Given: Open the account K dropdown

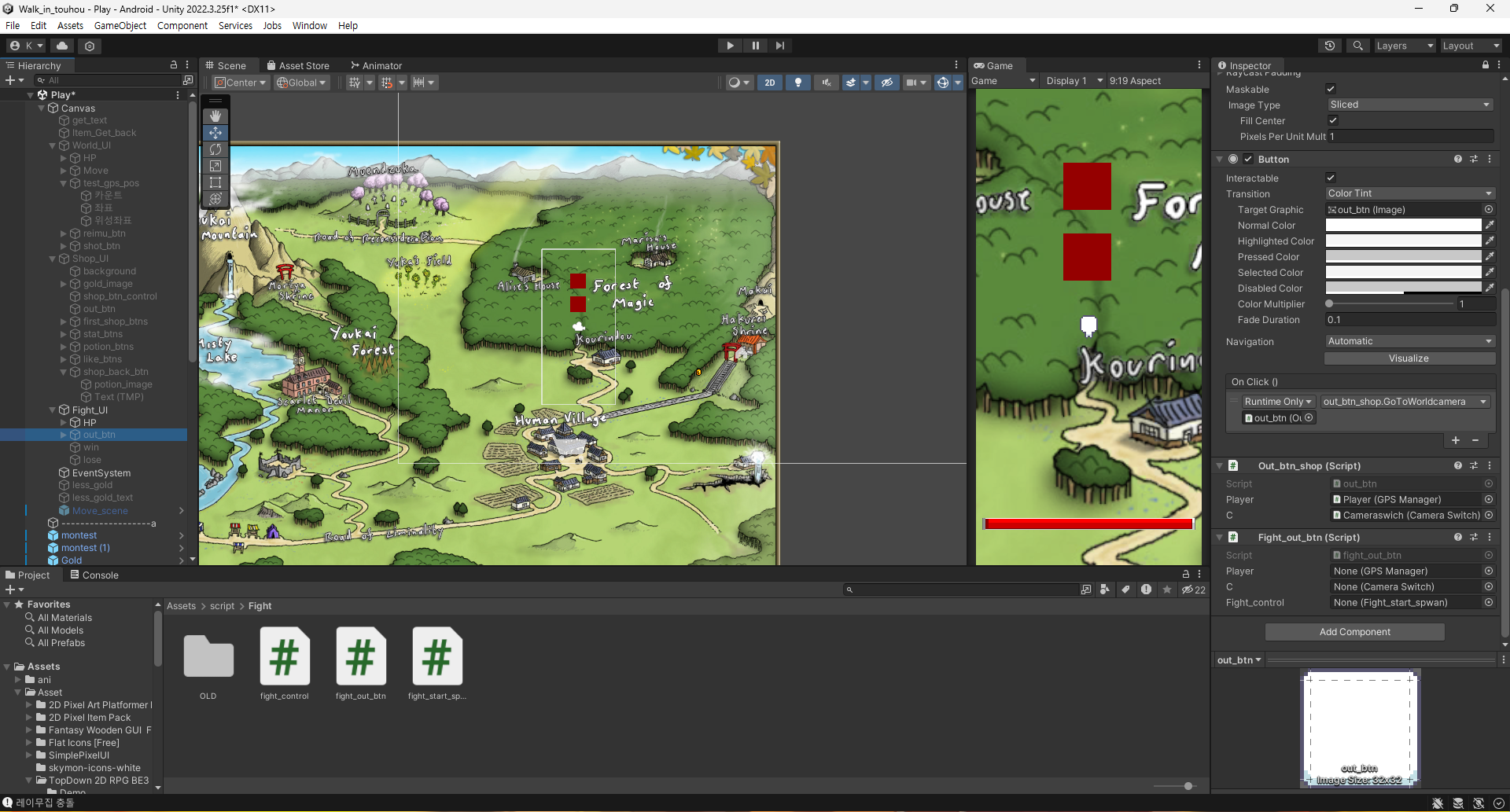Looking at the screenshot, I should pos(27,46).
